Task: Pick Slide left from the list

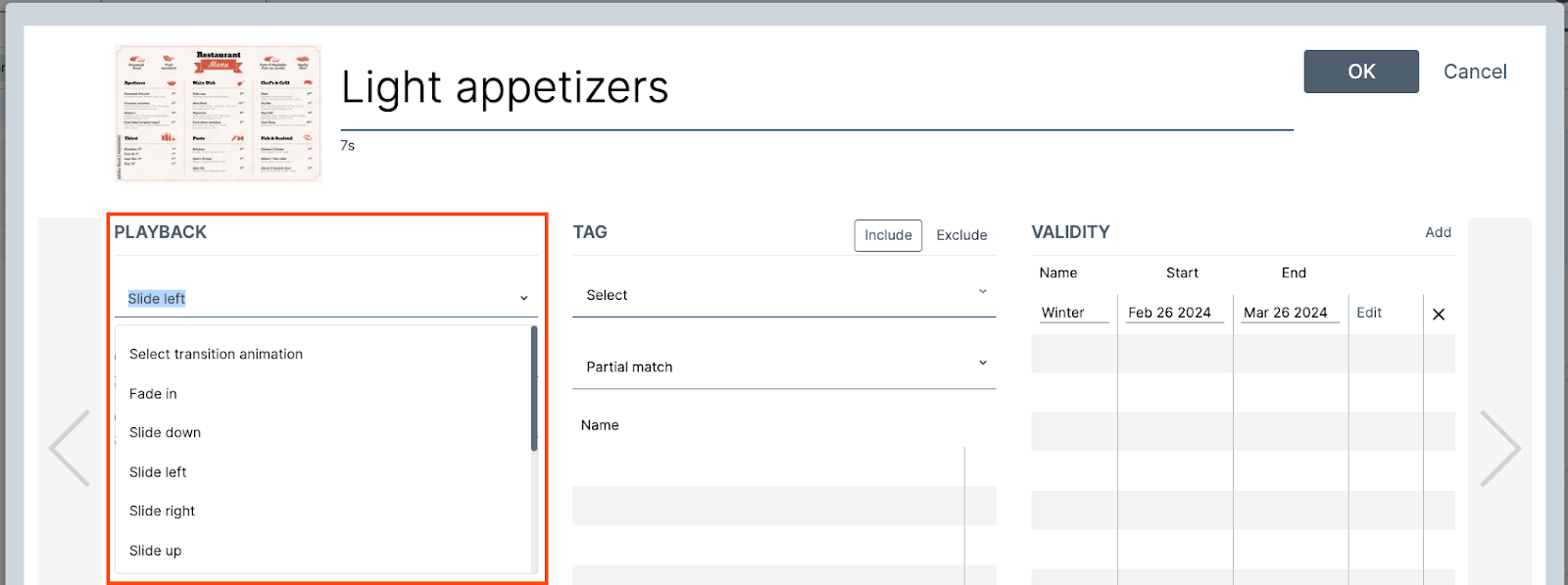Action: pos(159,472)
